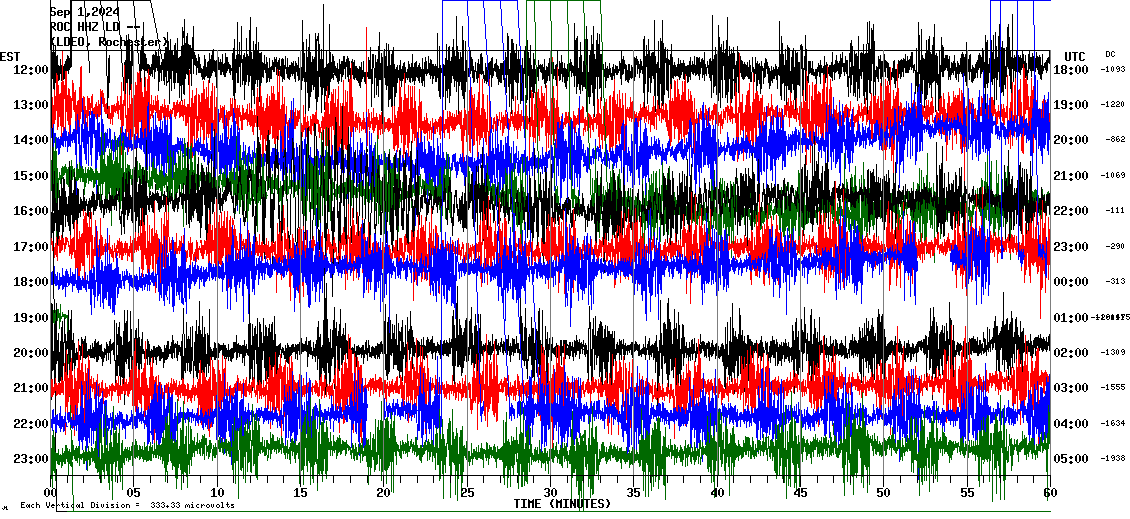Click the 30 minute tick on time axis
1130x519 pixels.
click(550, 493)
